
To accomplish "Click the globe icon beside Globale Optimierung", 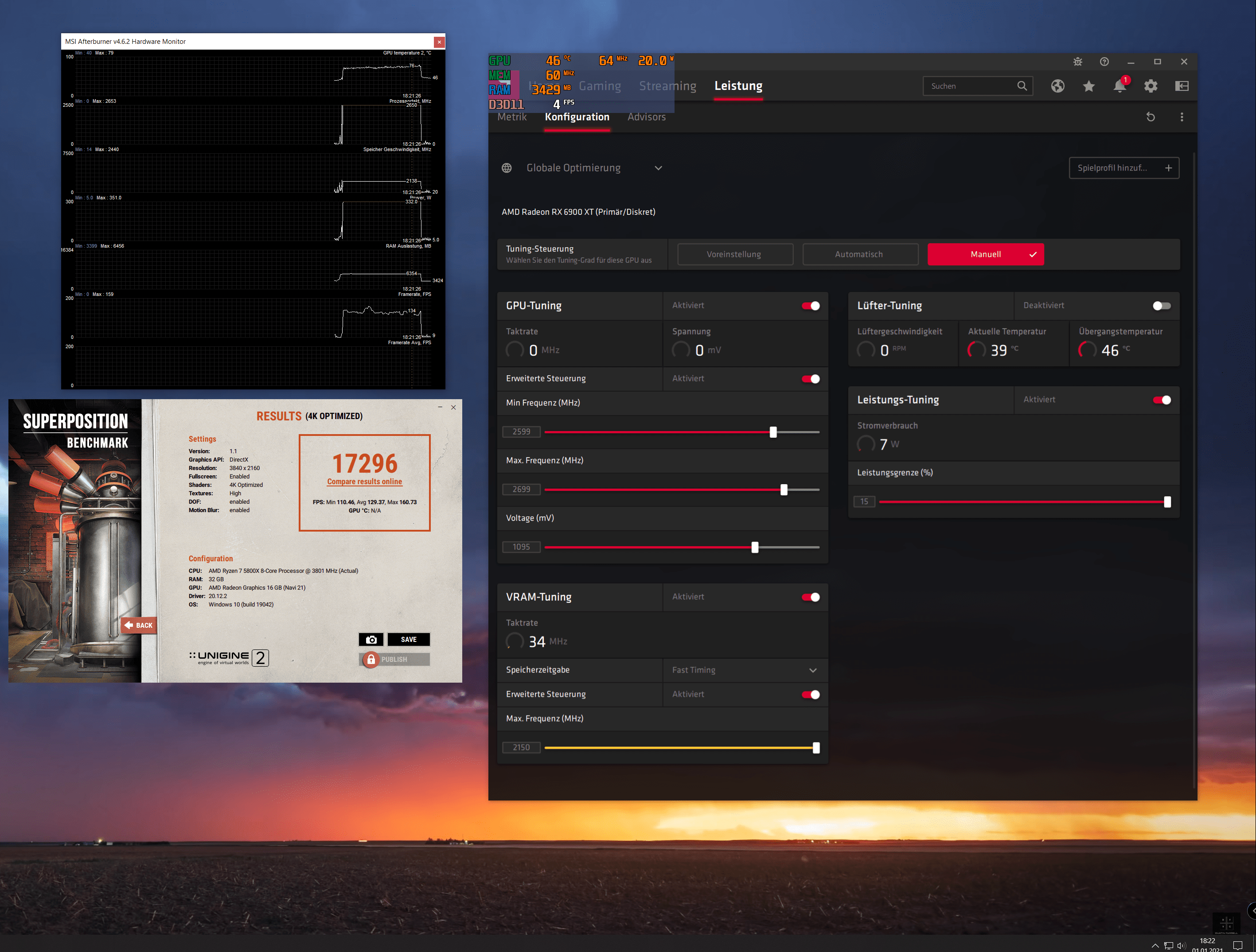I will (507, 168).
